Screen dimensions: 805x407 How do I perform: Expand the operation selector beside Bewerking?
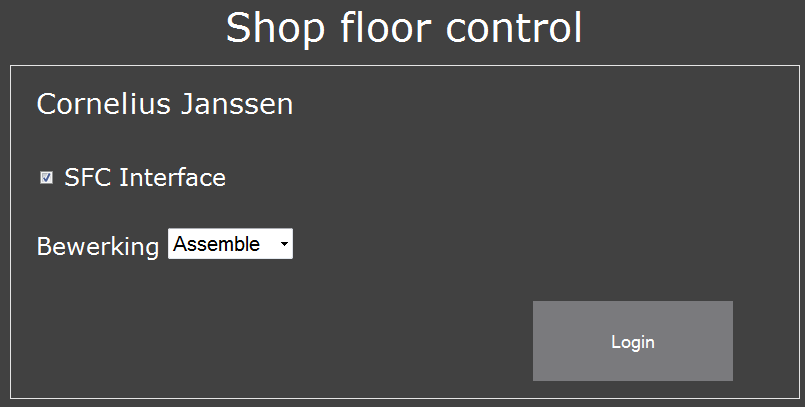click(x=230, y=244)
